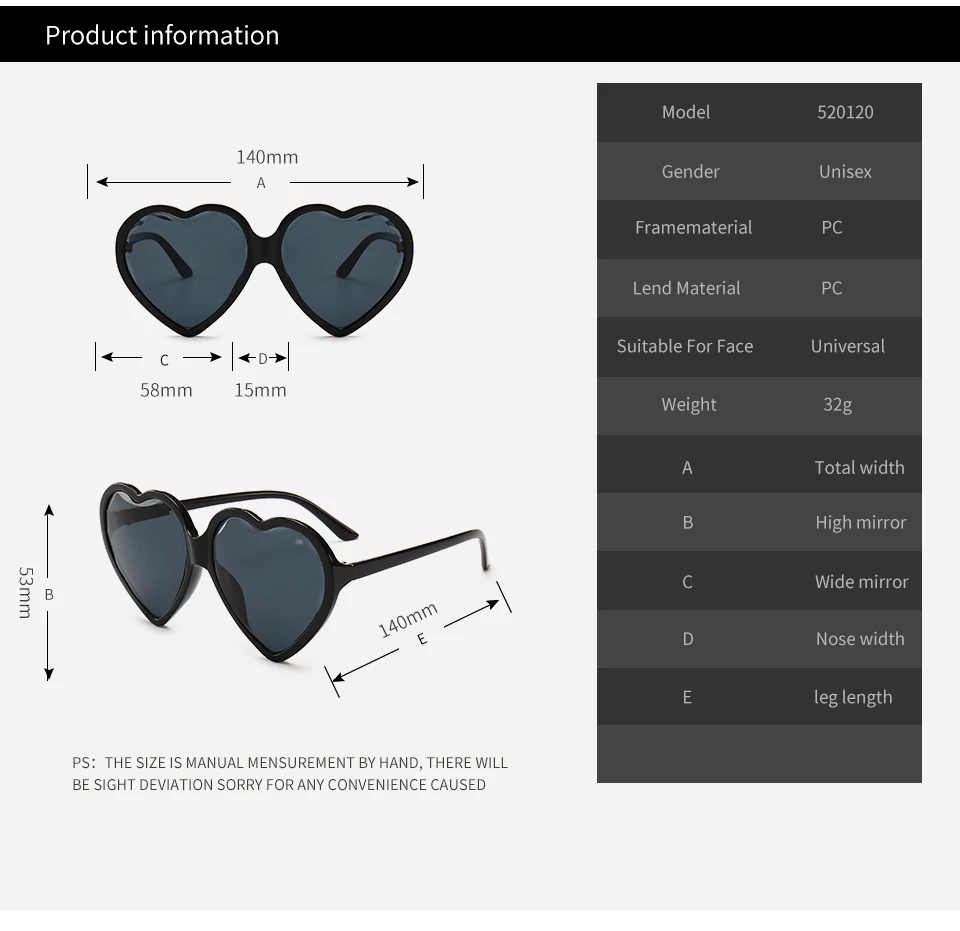Click the Product information header title
This screenshot has width=960, height=931.
coord(162,35)
